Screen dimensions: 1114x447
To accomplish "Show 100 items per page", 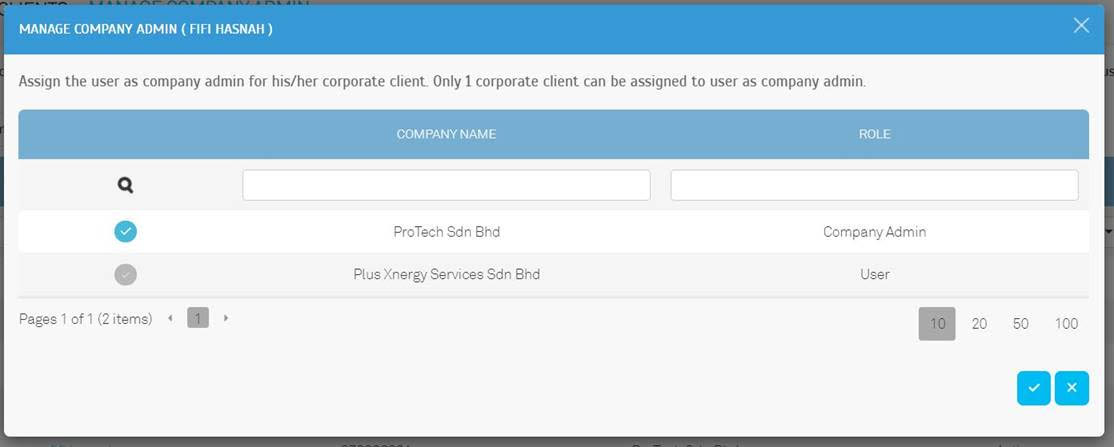I will 1066,323.
